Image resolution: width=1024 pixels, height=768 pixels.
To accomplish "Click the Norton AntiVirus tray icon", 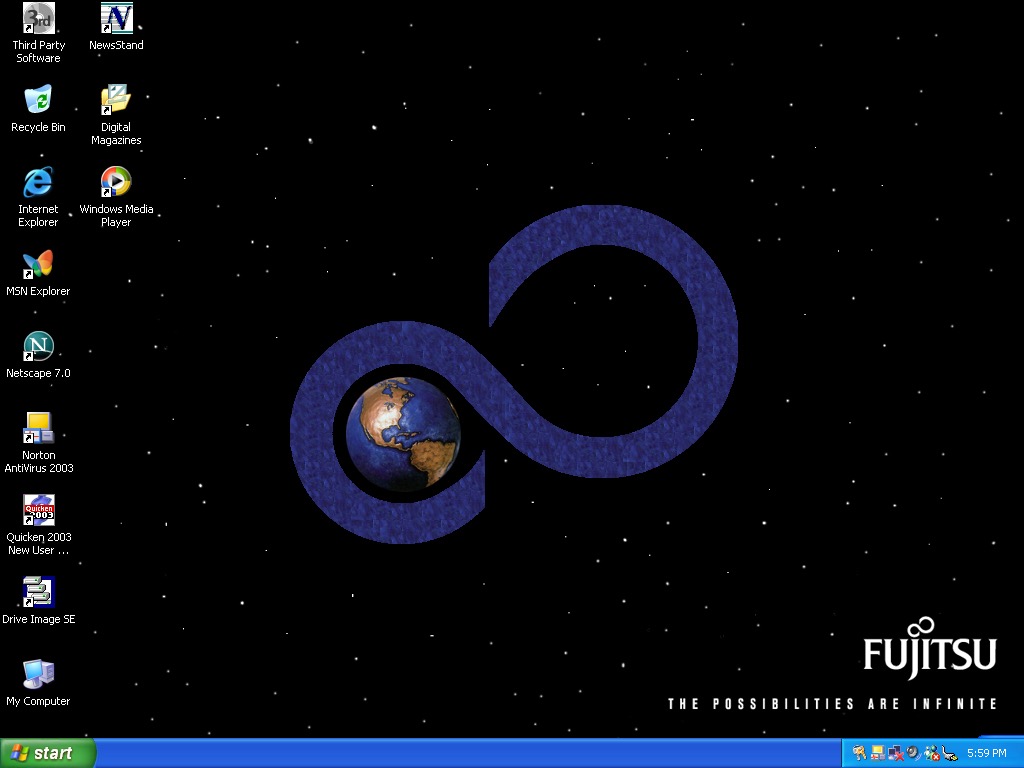I will [x=877, y=753].
